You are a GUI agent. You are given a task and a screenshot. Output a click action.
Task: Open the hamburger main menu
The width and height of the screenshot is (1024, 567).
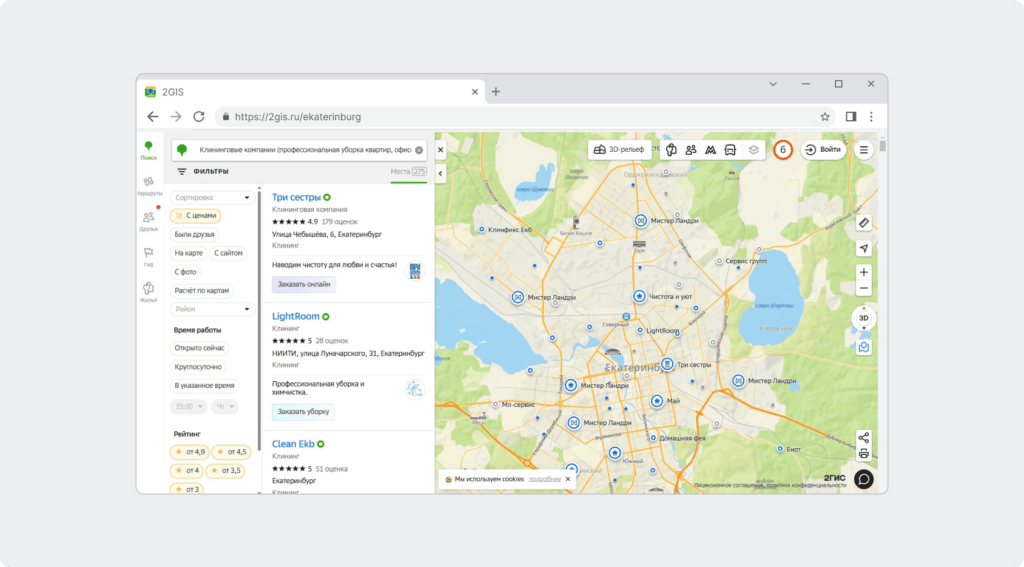[863, 150]
